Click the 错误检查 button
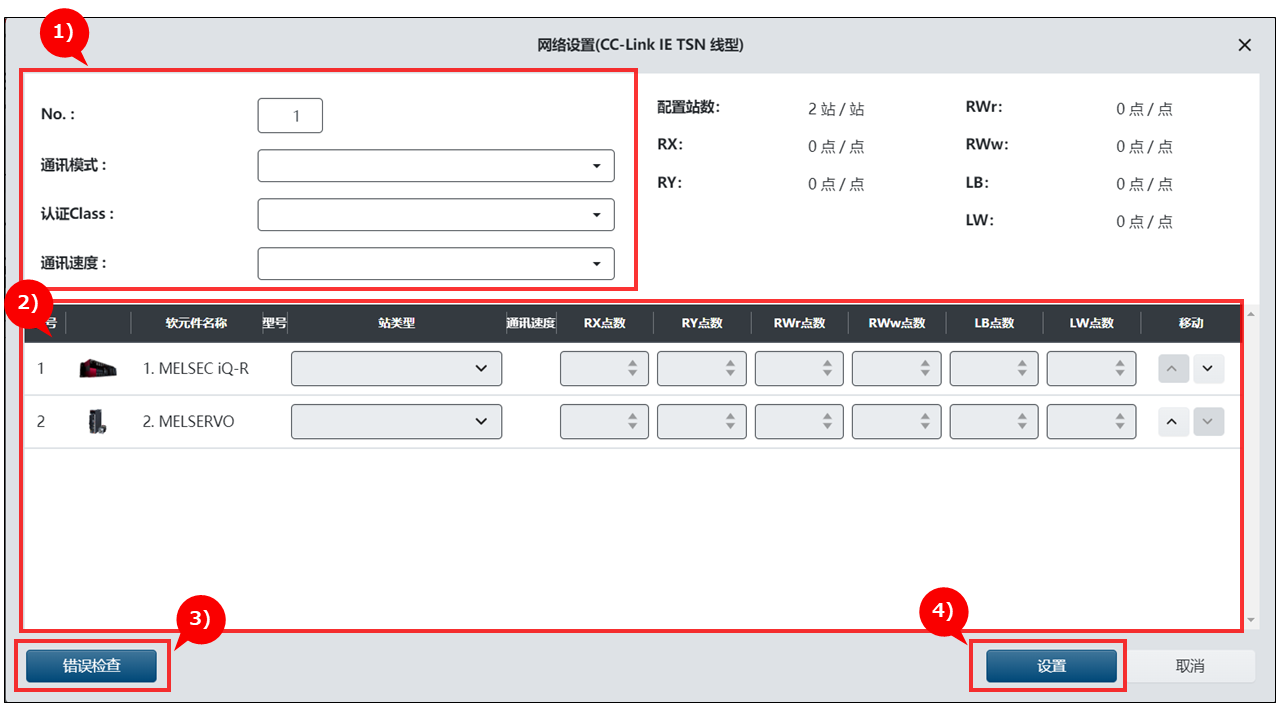 tap(91, 666)
